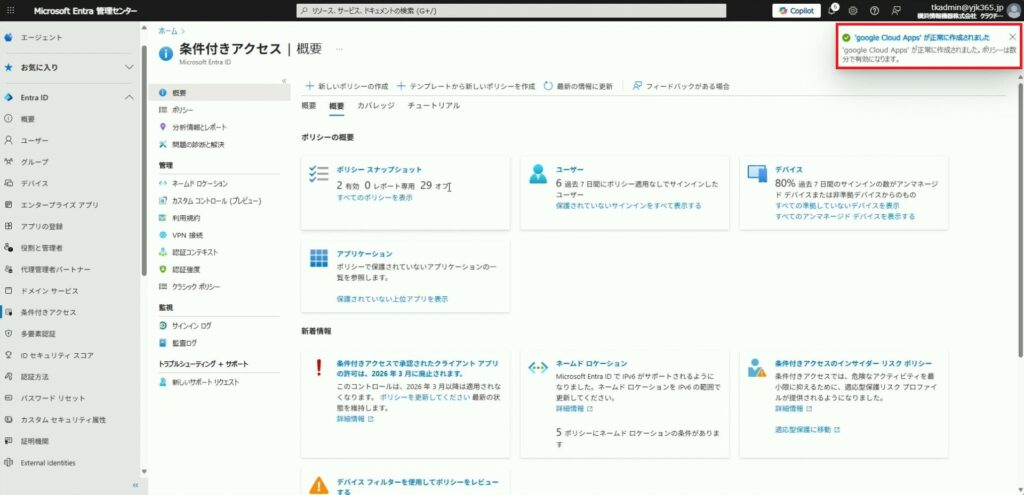This screenshot has height=495, width=1024.
Task: Click the user account avatar
Action: tap(1012, 10)
